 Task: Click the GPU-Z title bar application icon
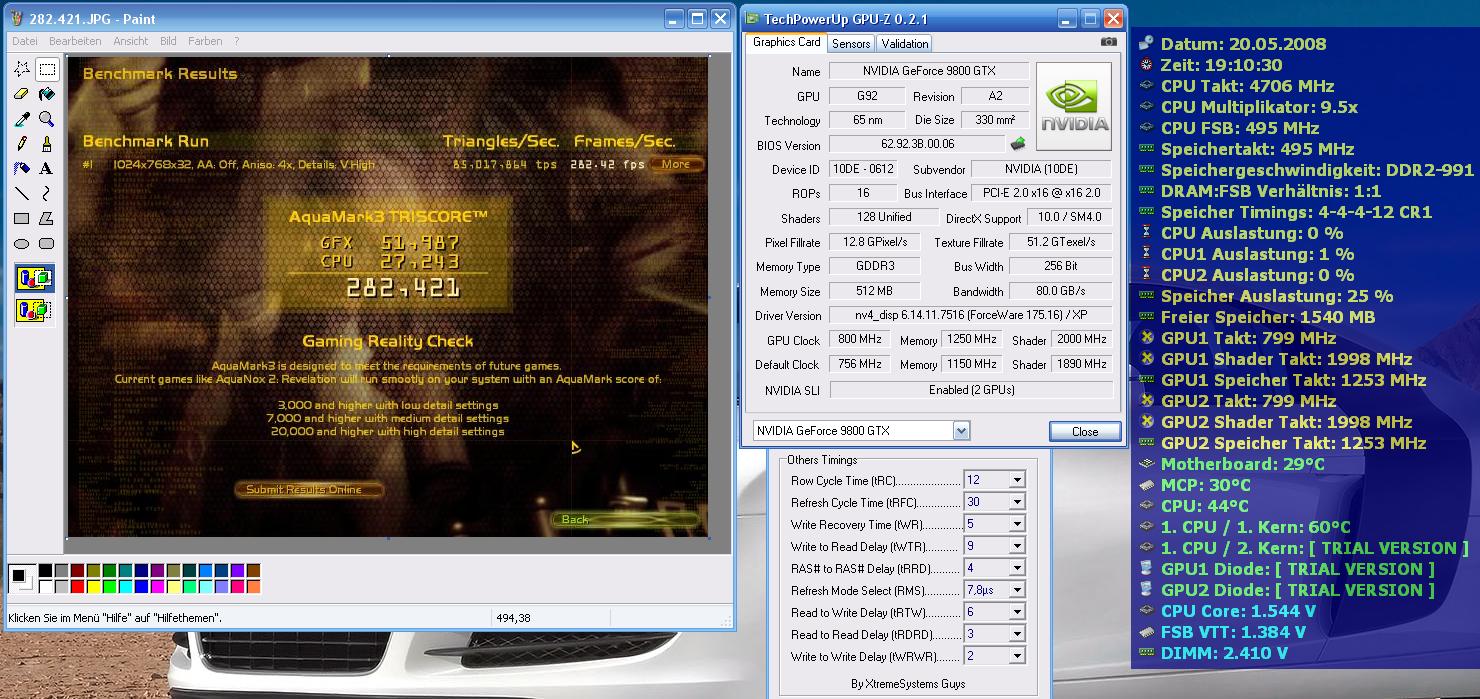(753, 19)
